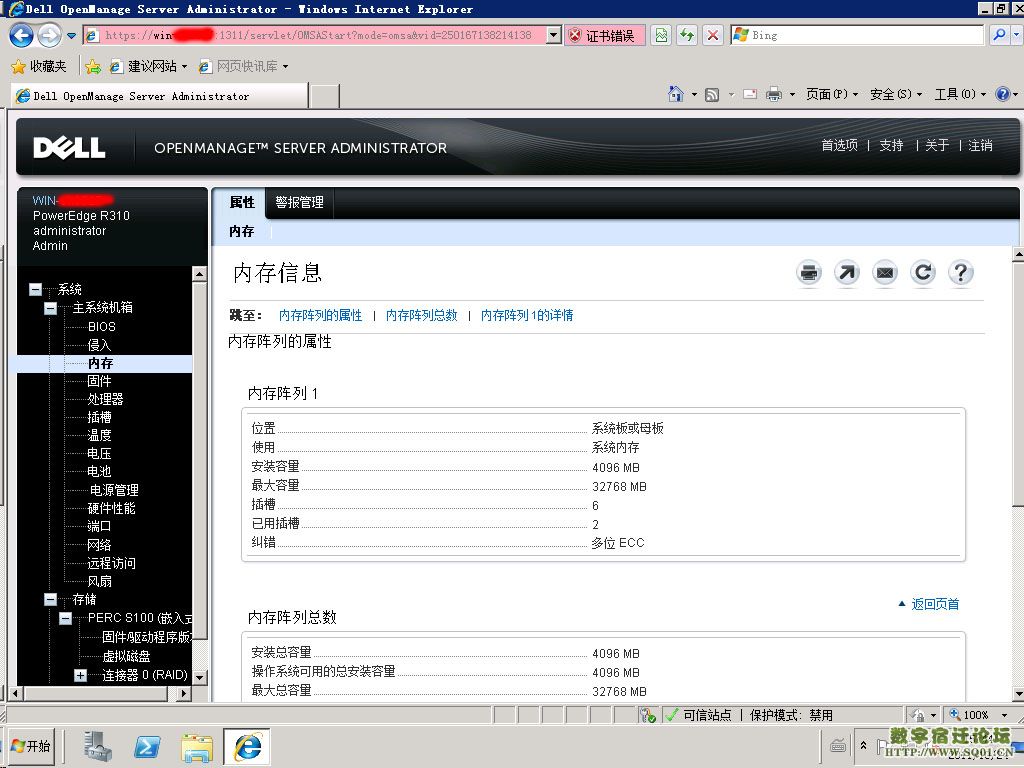Click the Print icon in Memory Information header
This screenshot has width=1024, height=768.
tap(809, 272)
